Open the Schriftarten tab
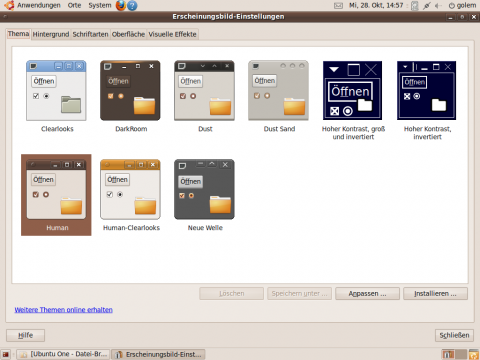 point(90,34)
